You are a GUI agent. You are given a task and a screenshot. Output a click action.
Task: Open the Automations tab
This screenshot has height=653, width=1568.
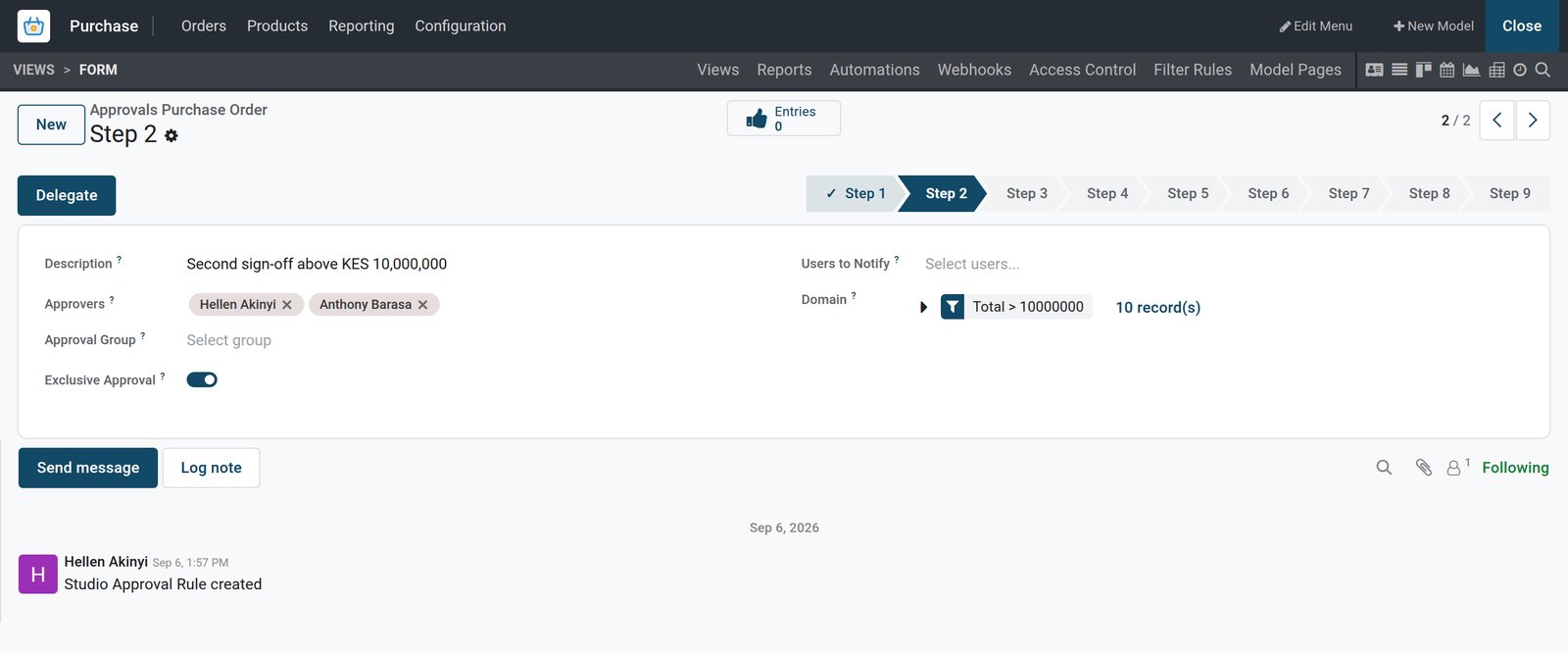[x=875, y=70]
